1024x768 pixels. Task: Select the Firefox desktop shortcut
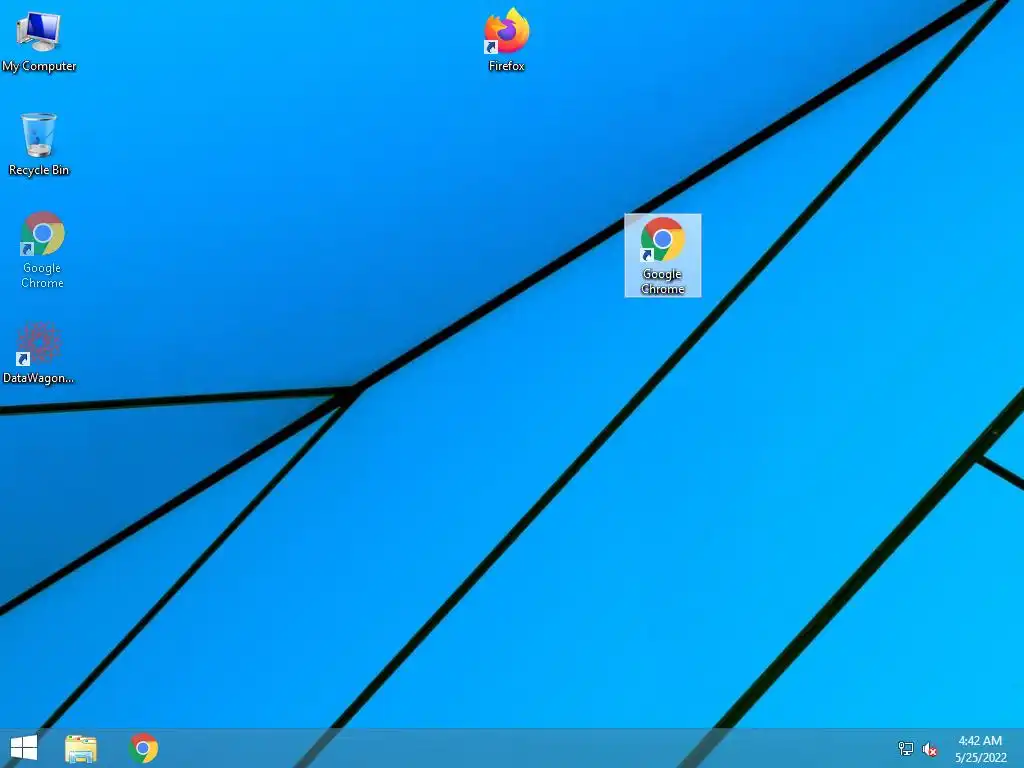pyautogui.click(x=507, y=39)
